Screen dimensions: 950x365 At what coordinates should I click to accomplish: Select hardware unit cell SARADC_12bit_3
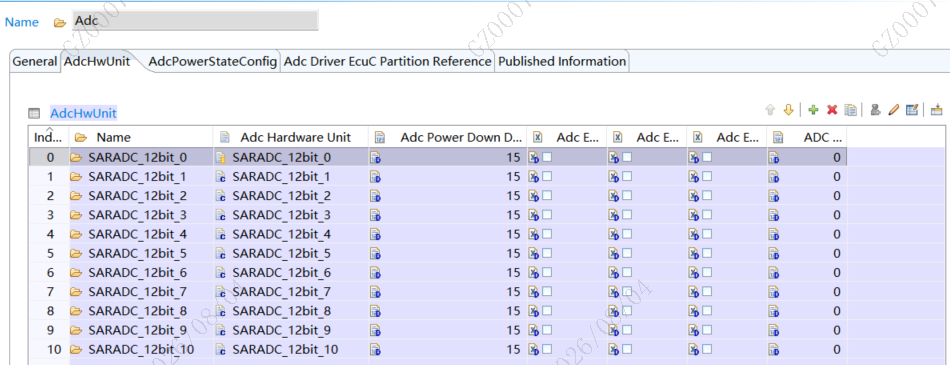(x=291, y=215)
